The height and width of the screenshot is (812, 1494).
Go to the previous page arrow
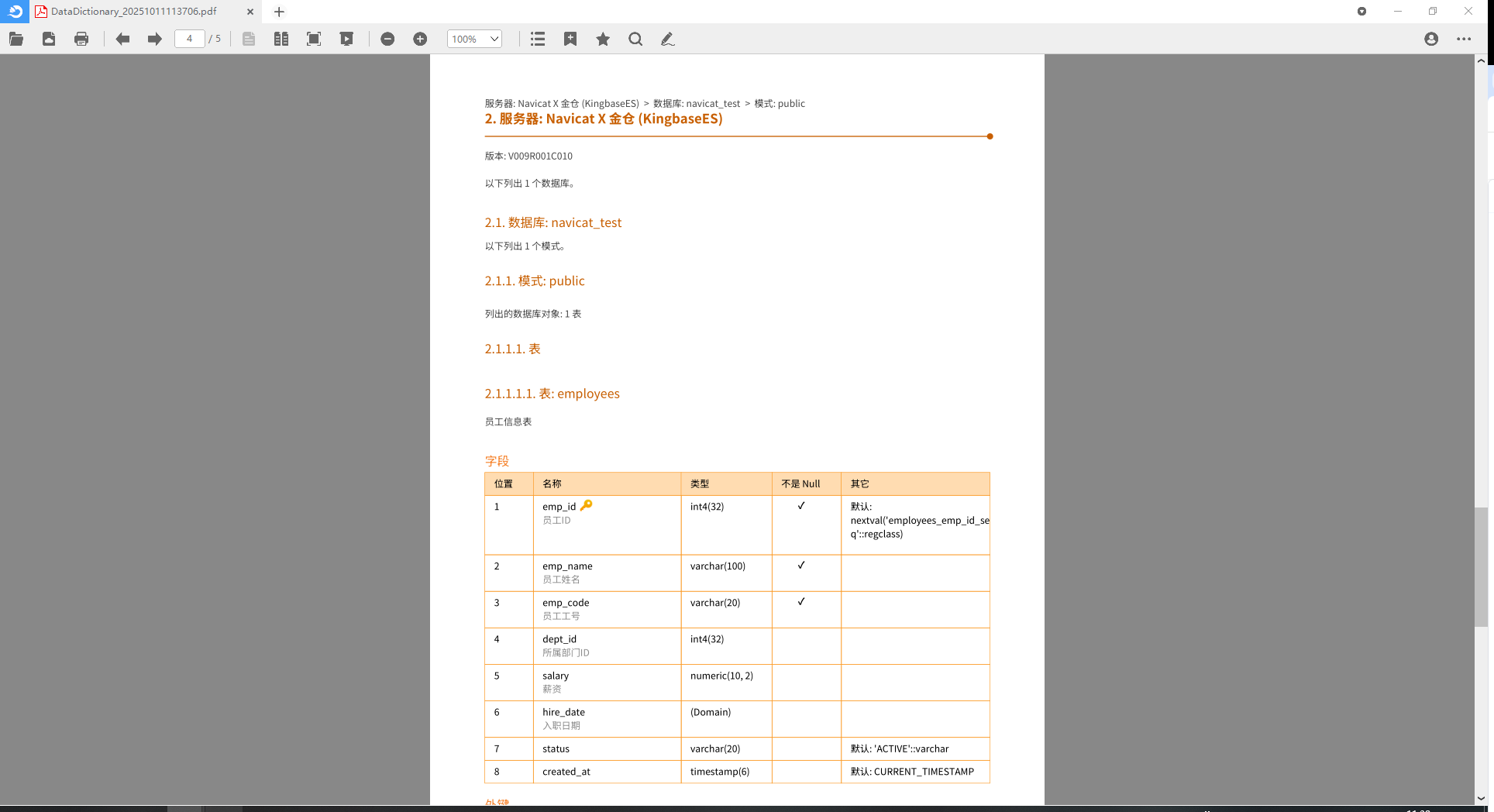[x=122, y=39]
